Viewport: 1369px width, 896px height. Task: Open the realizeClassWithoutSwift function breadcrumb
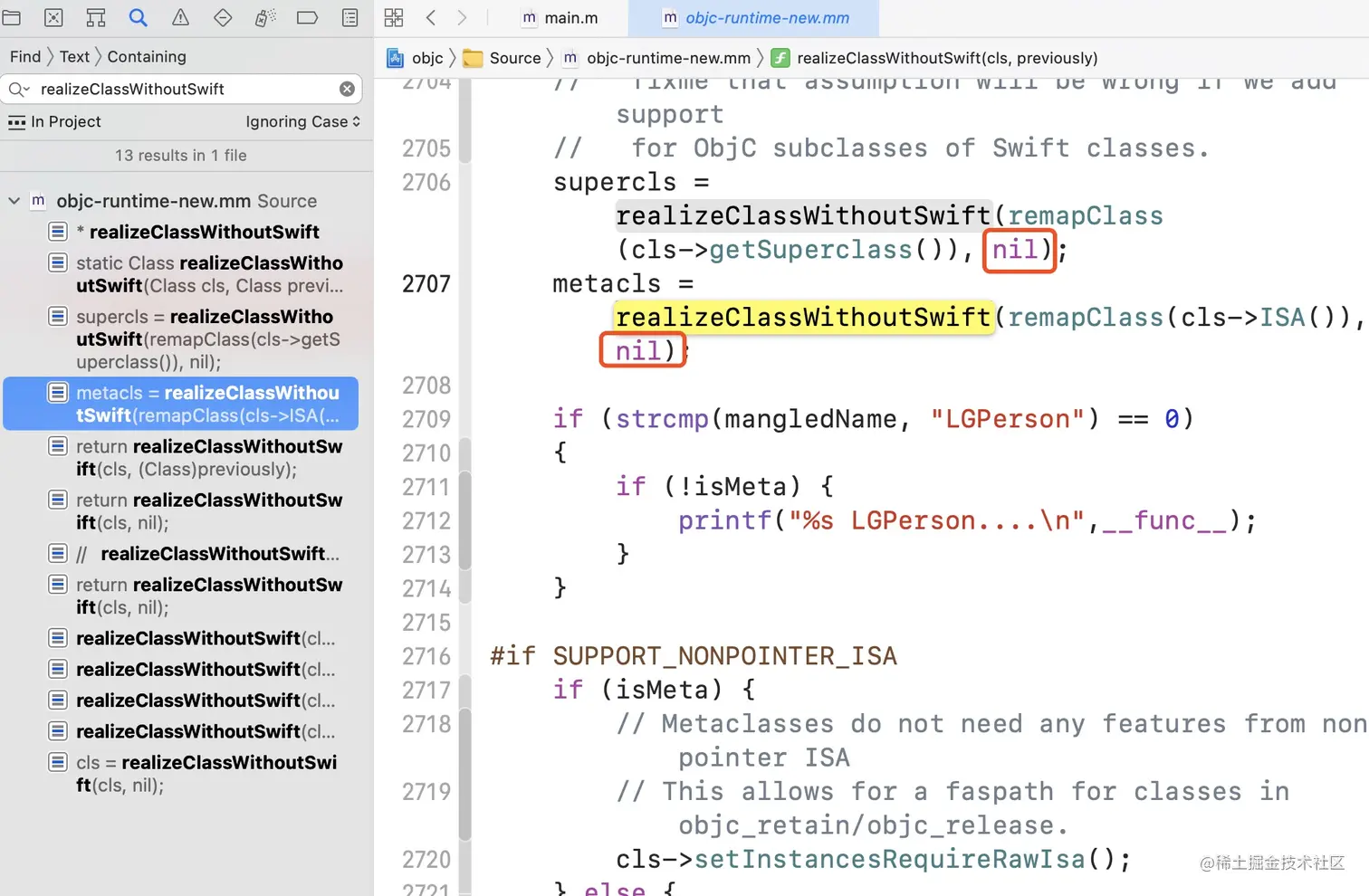[x=934, y=58]
